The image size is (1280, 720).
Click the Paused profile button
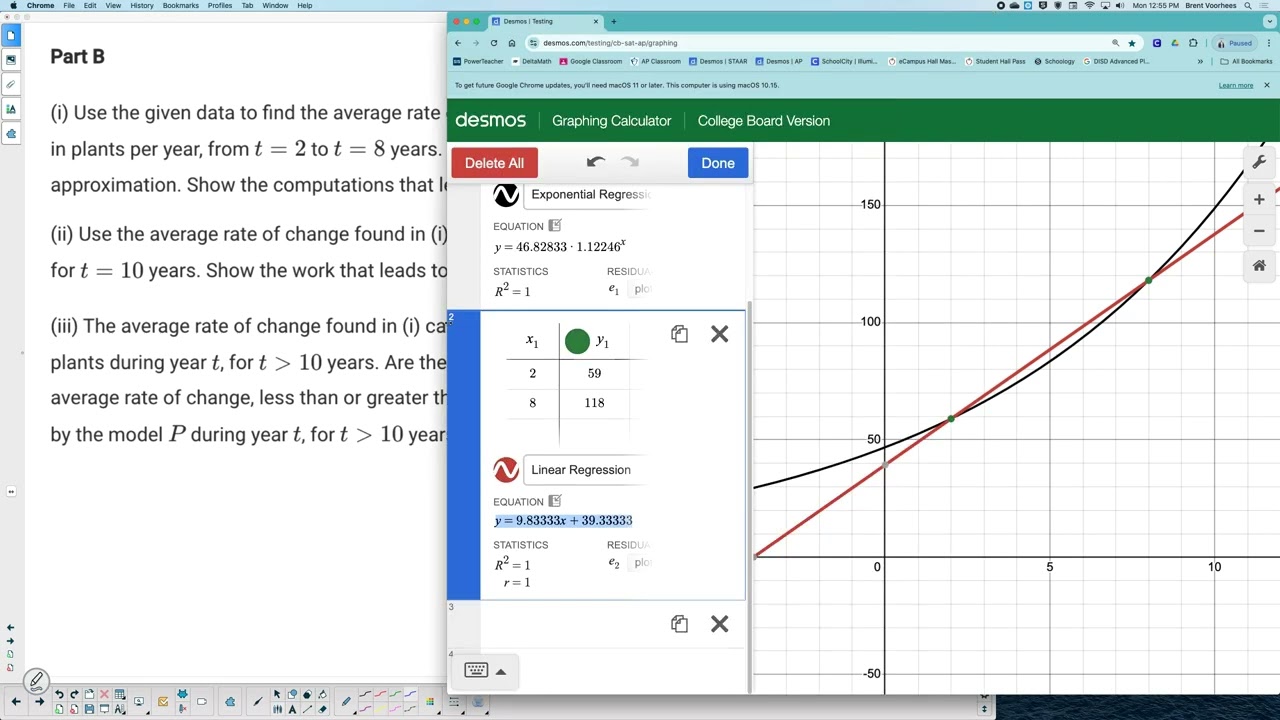tap(1235, 43)
